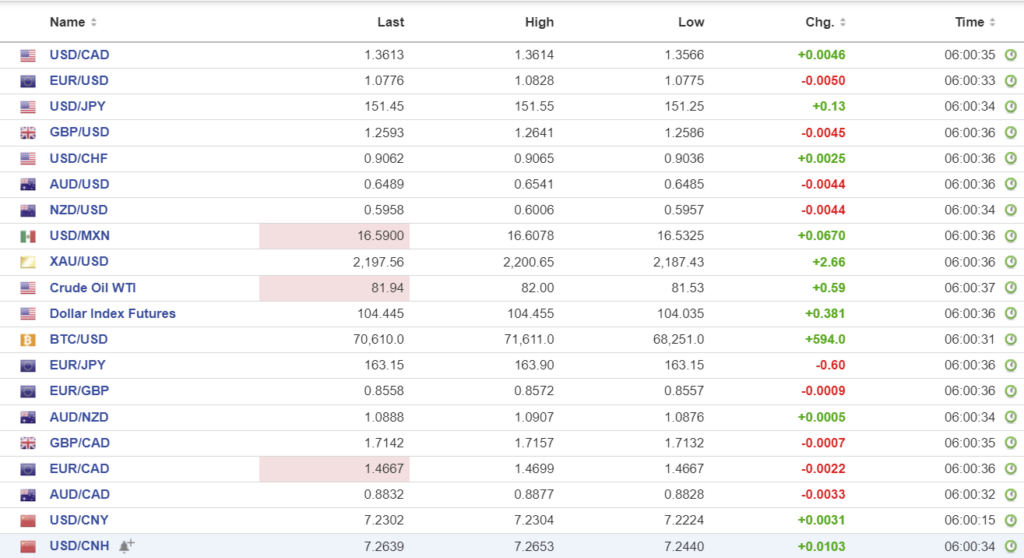Click the High column header
Image resolution: width=1024 pixels, height=558 pixels.
539,22
